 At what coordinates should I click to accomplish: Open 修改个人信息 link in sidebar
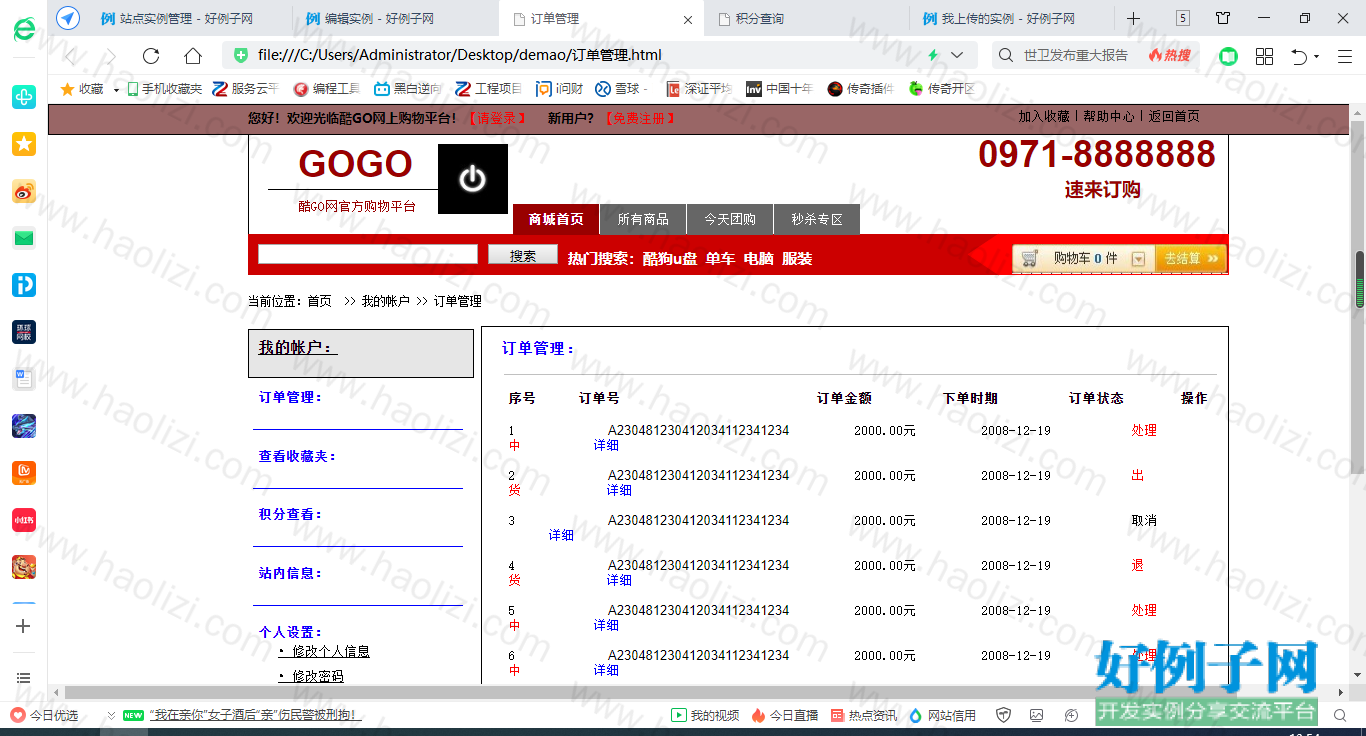pyautogui.click(x=331, y=651)
